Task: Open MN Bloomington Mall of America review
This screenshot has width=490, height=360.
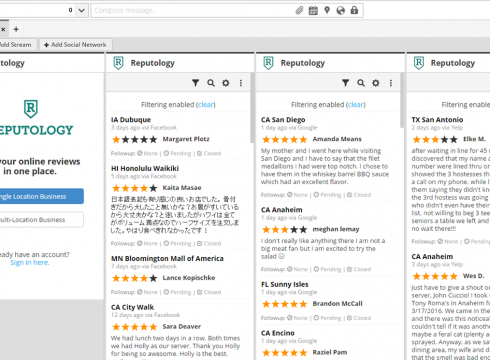Action: coord(167,258)
